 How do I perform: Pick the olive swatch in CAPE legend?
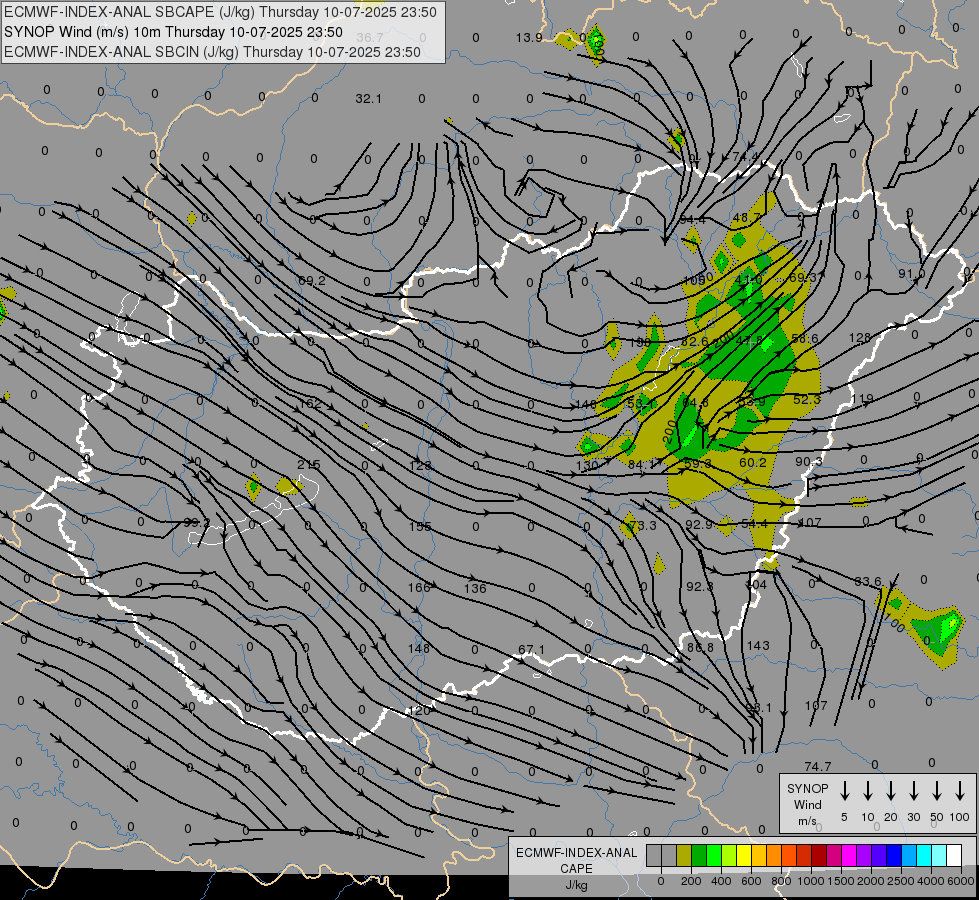[684, 856]
